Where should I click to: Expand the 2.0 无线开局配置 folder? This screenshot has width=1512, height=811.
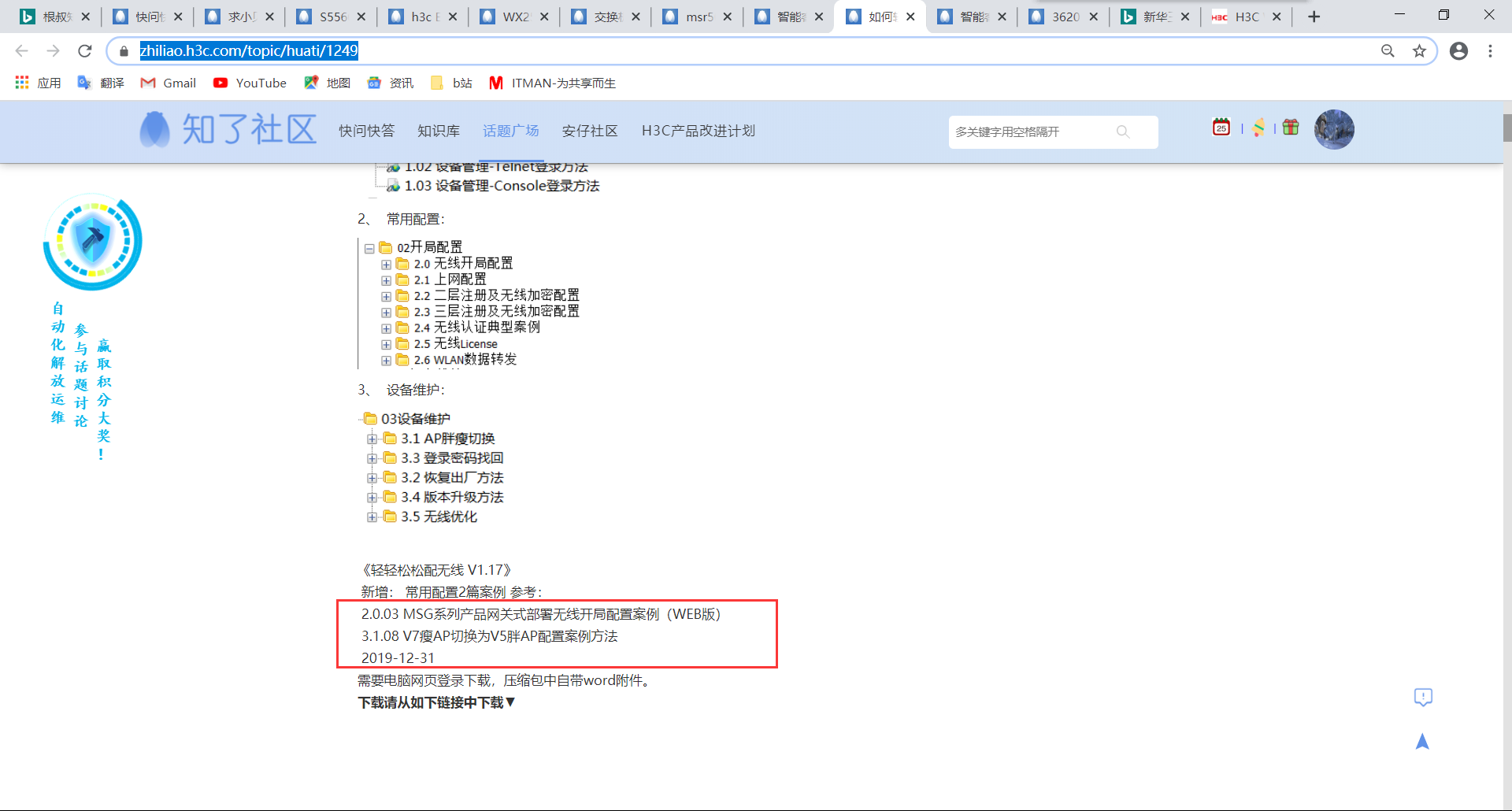coord(386,265)
